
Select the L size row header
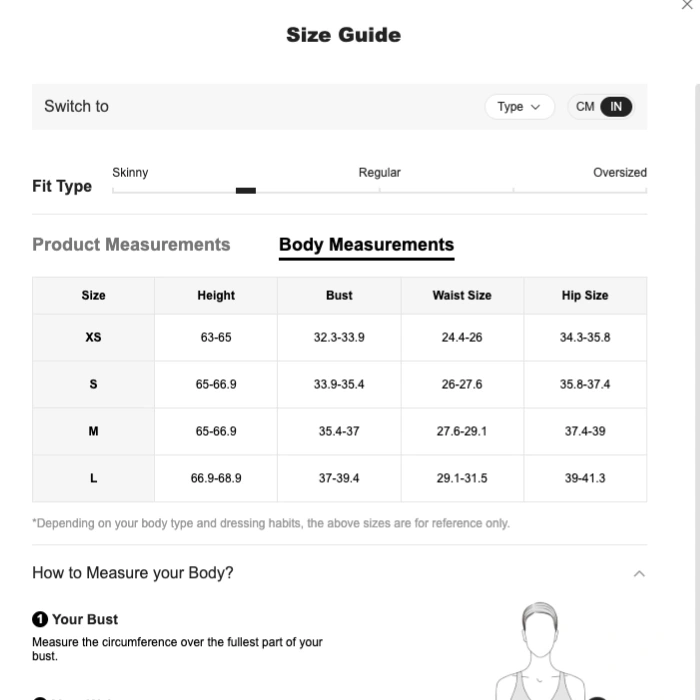click(x=93, y=478)
